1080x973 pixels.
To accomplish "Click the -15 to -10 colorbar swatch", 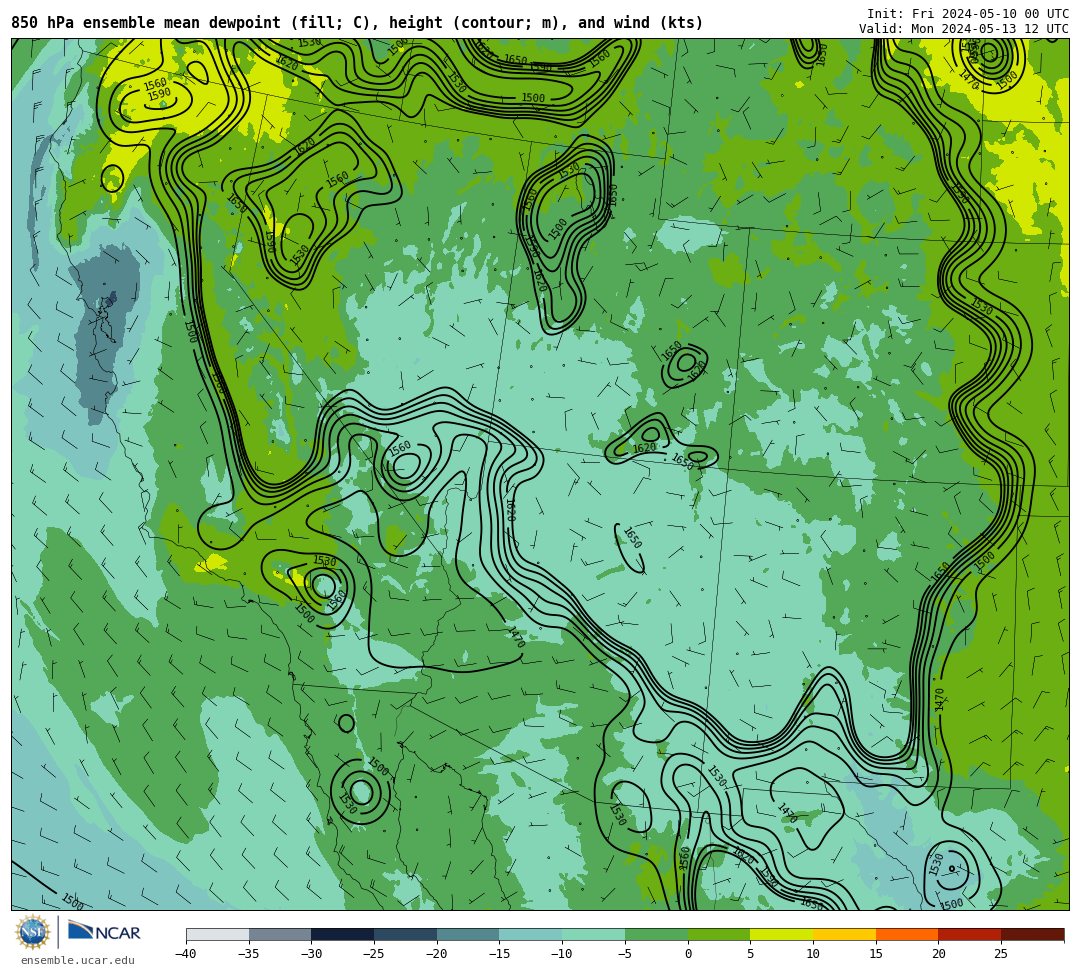I will [531, 934].
